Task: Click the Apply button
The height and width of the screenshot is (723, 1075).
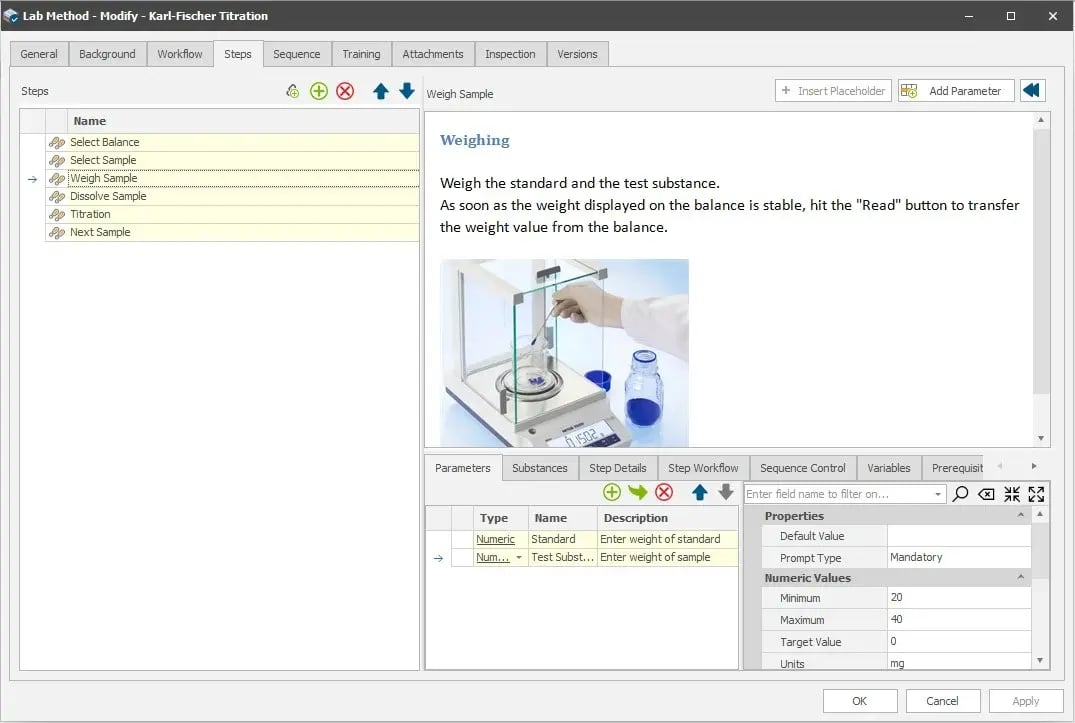Action: pos(1026,701)
